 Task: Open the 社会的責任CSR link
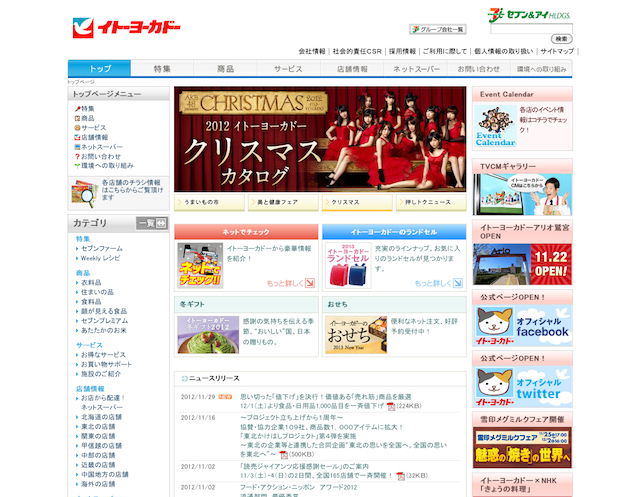click(x=357, y=51)
